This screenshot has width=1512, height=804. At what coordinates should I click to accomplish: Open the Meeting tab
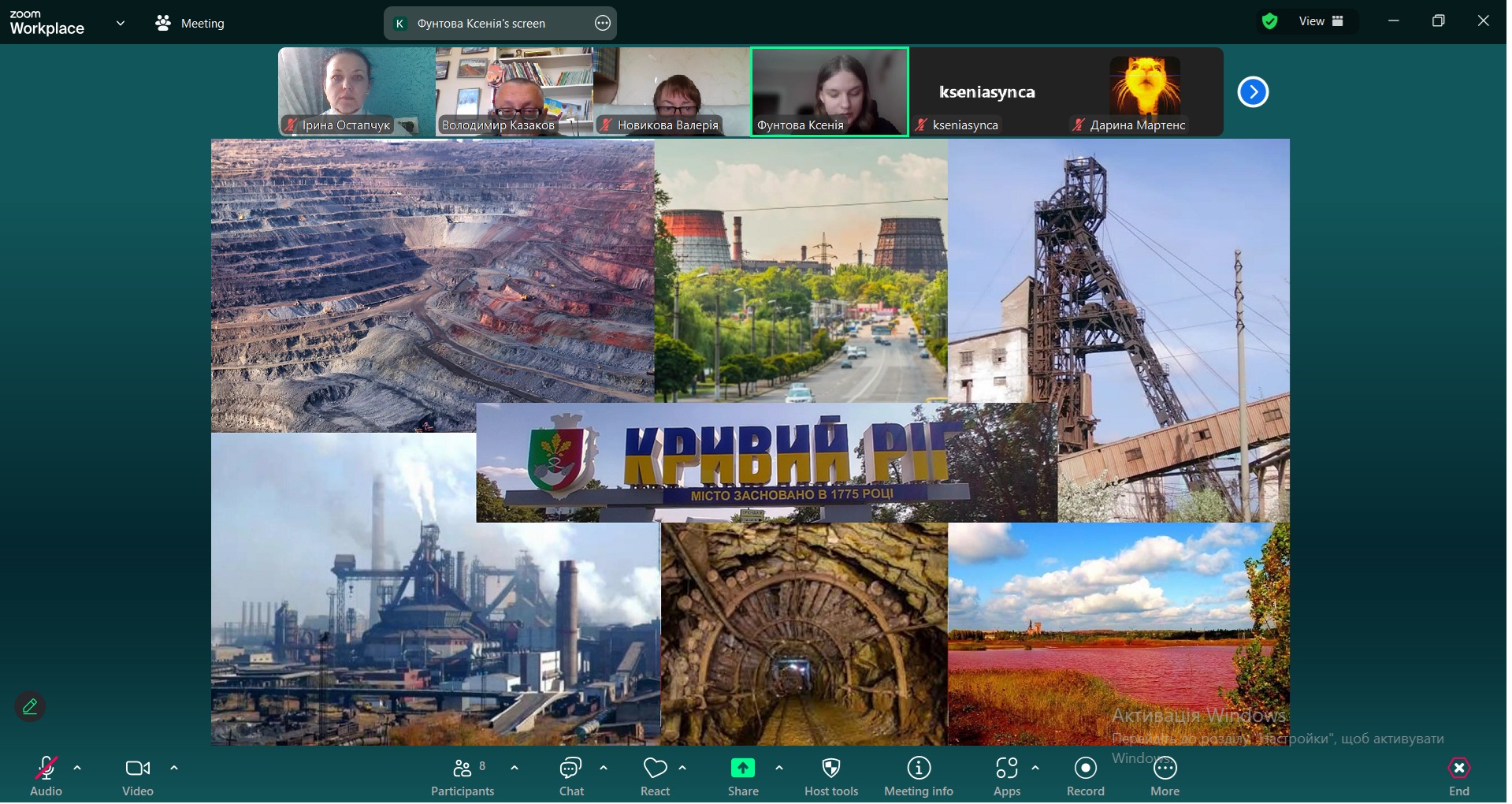[191, 24]
